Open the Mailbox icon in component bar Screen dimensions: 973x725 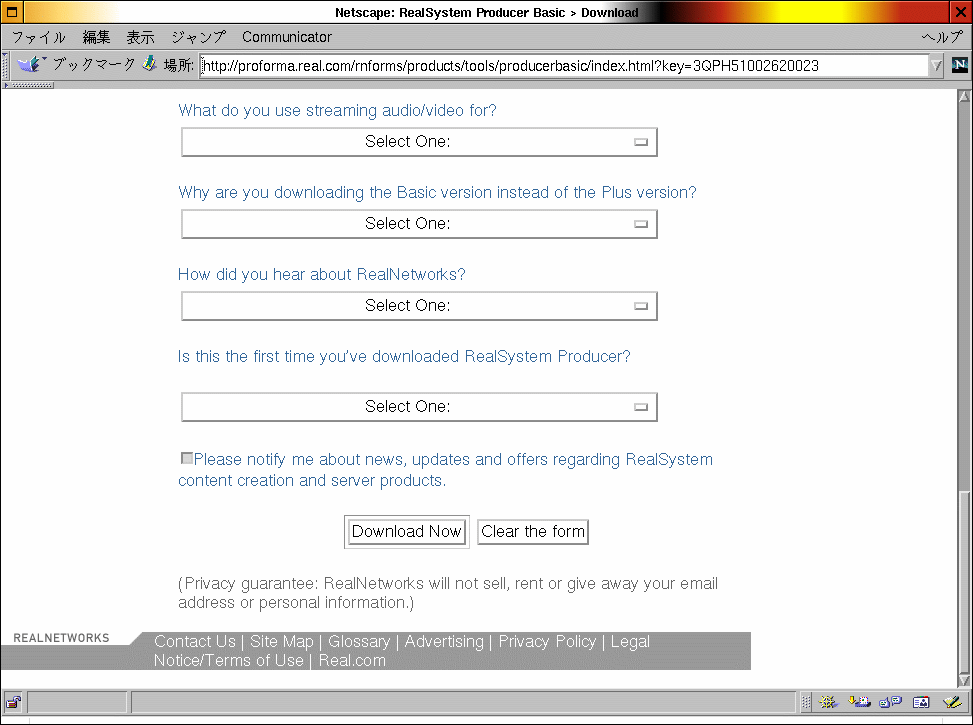click(859, 702)
